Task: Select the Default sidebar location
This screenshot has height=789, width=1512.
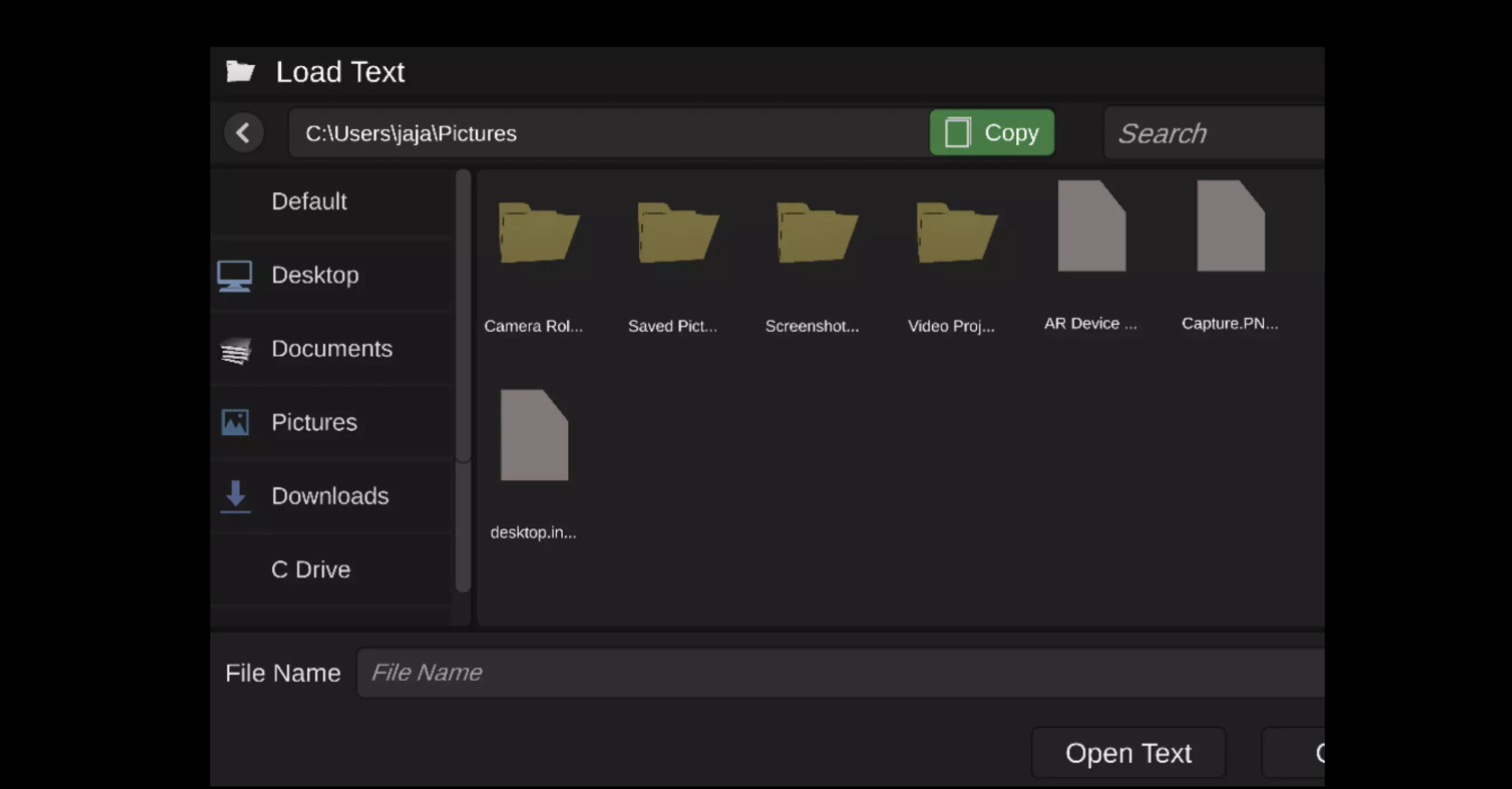Action: (309, 202)
